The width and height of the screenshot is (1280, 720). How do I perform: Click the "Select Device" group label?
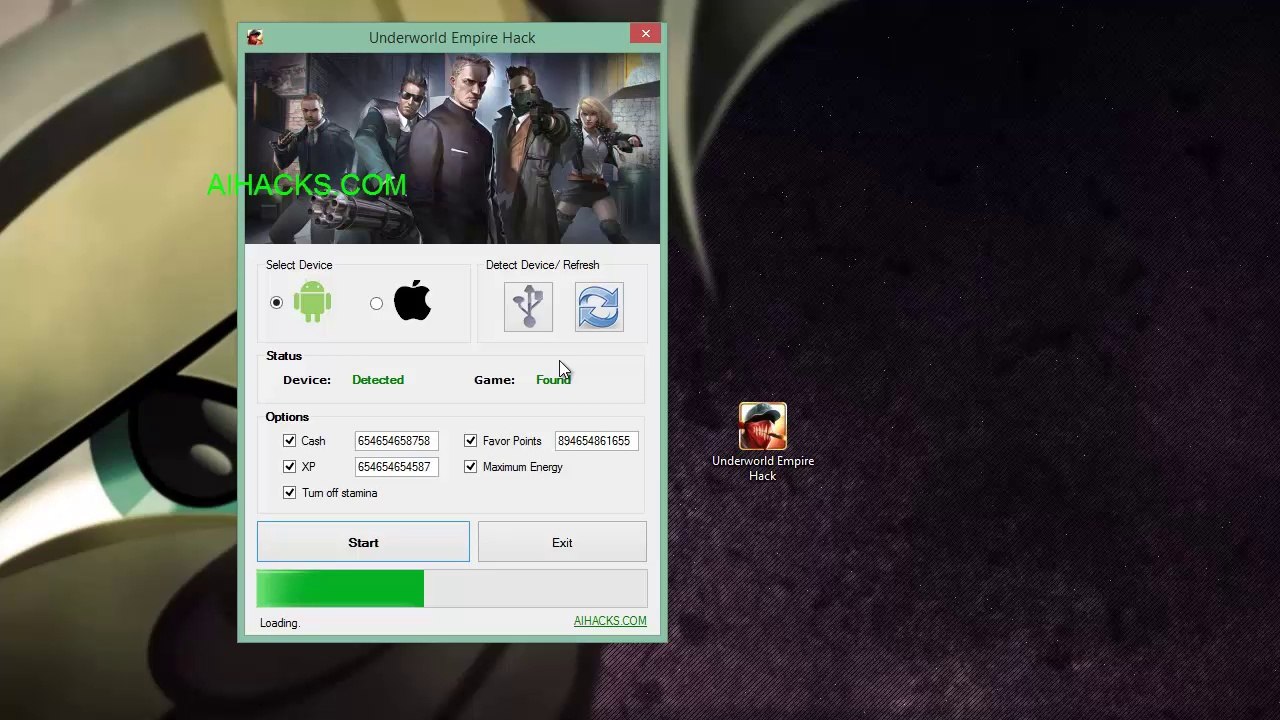299,265
